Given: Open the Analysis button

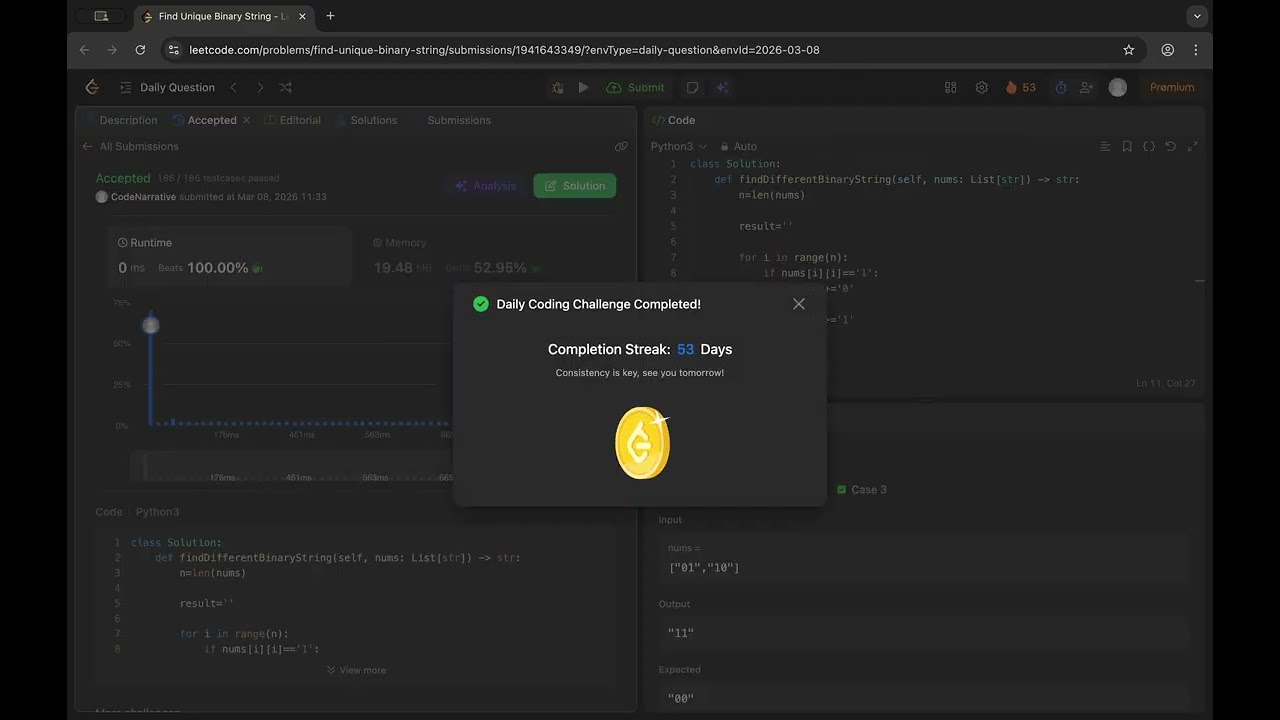Looking at the screenshot, I should [486, 186].
